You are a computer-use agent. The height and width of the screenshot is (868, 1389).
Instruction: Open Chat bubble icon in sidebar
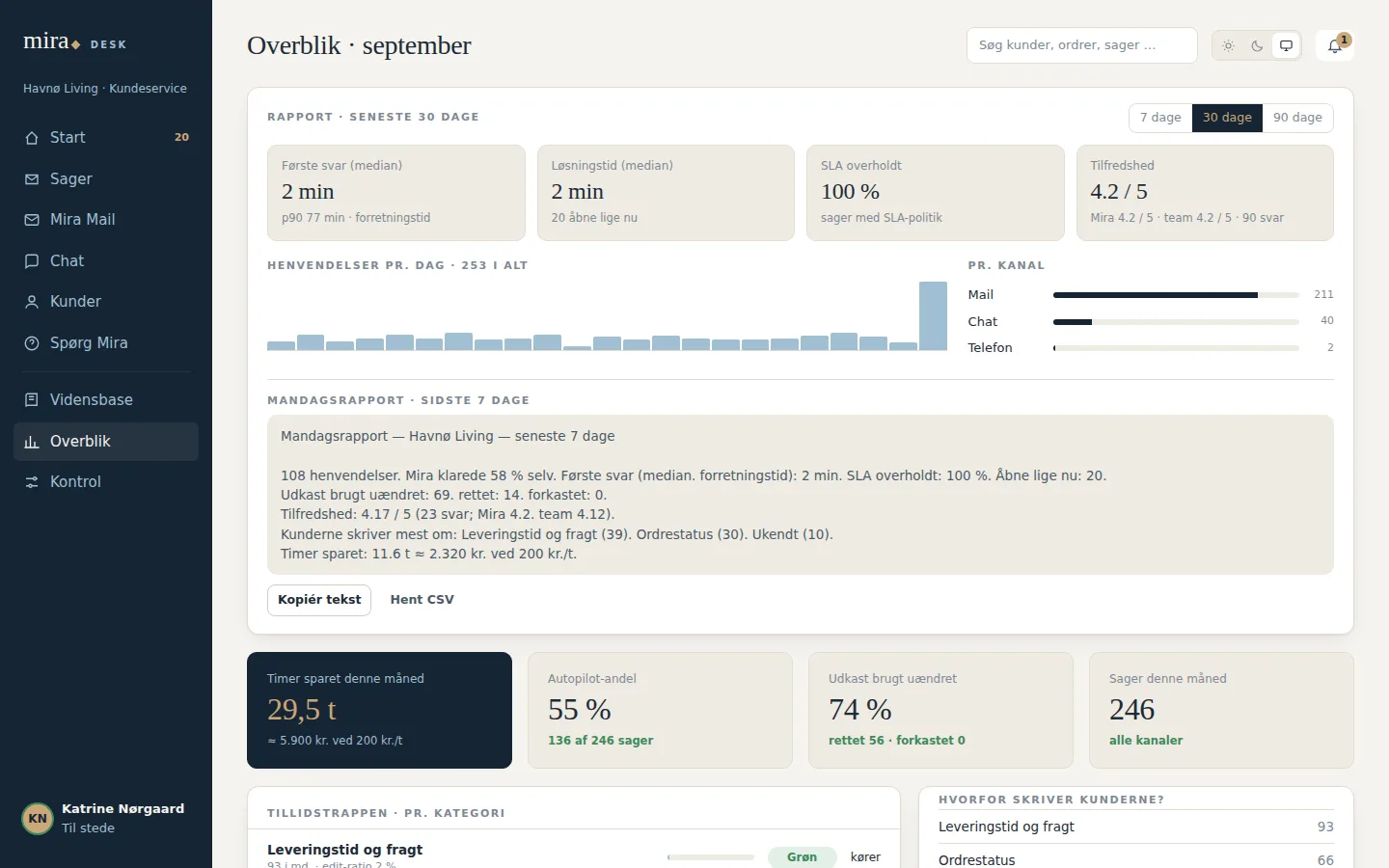tap(32, 261)
